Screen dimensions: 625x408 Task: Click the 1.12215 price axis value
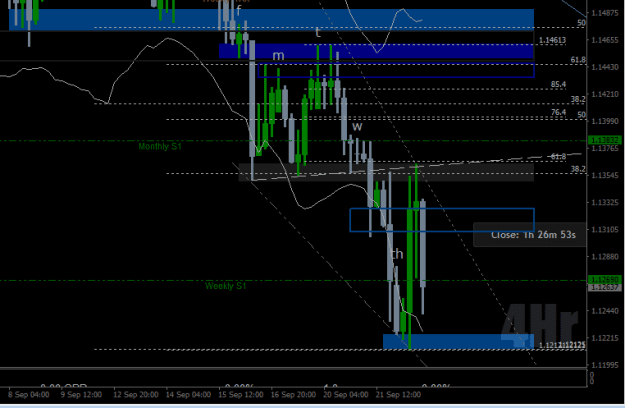(605, 338)
